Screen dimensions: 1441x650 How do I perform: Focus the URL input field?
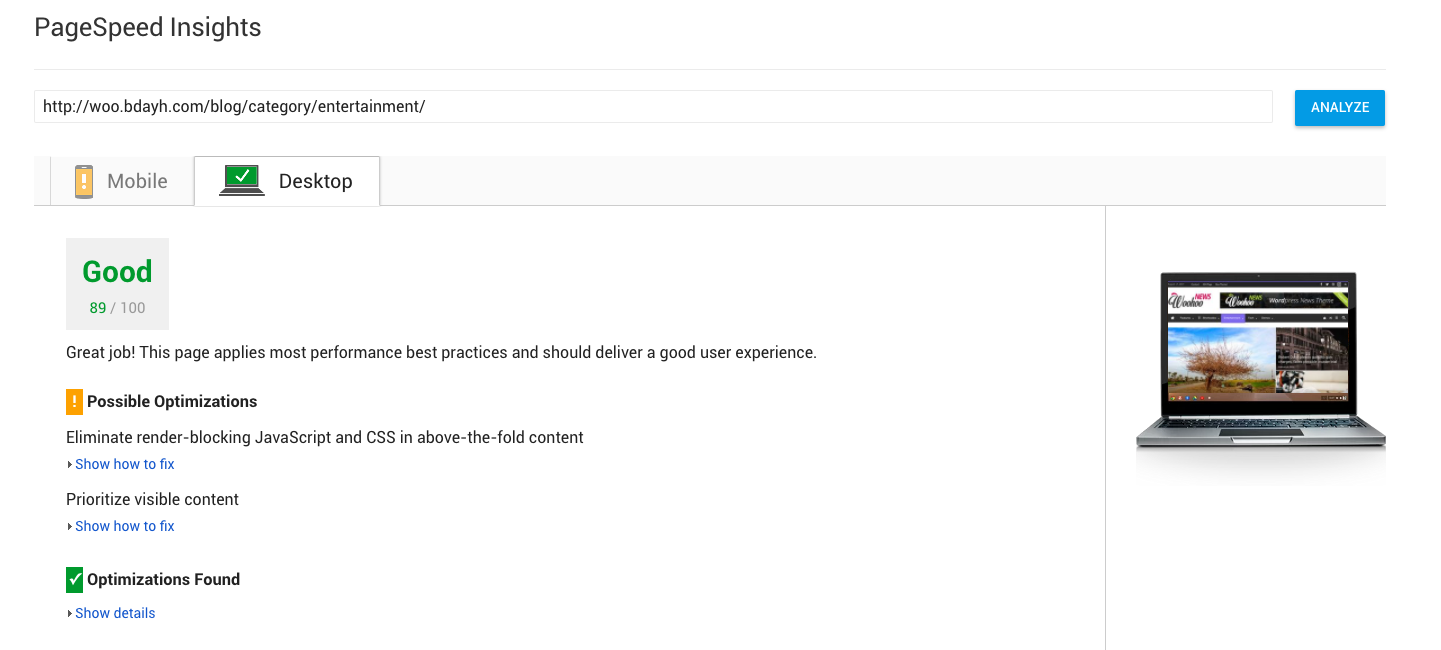(x=652, y=106)
